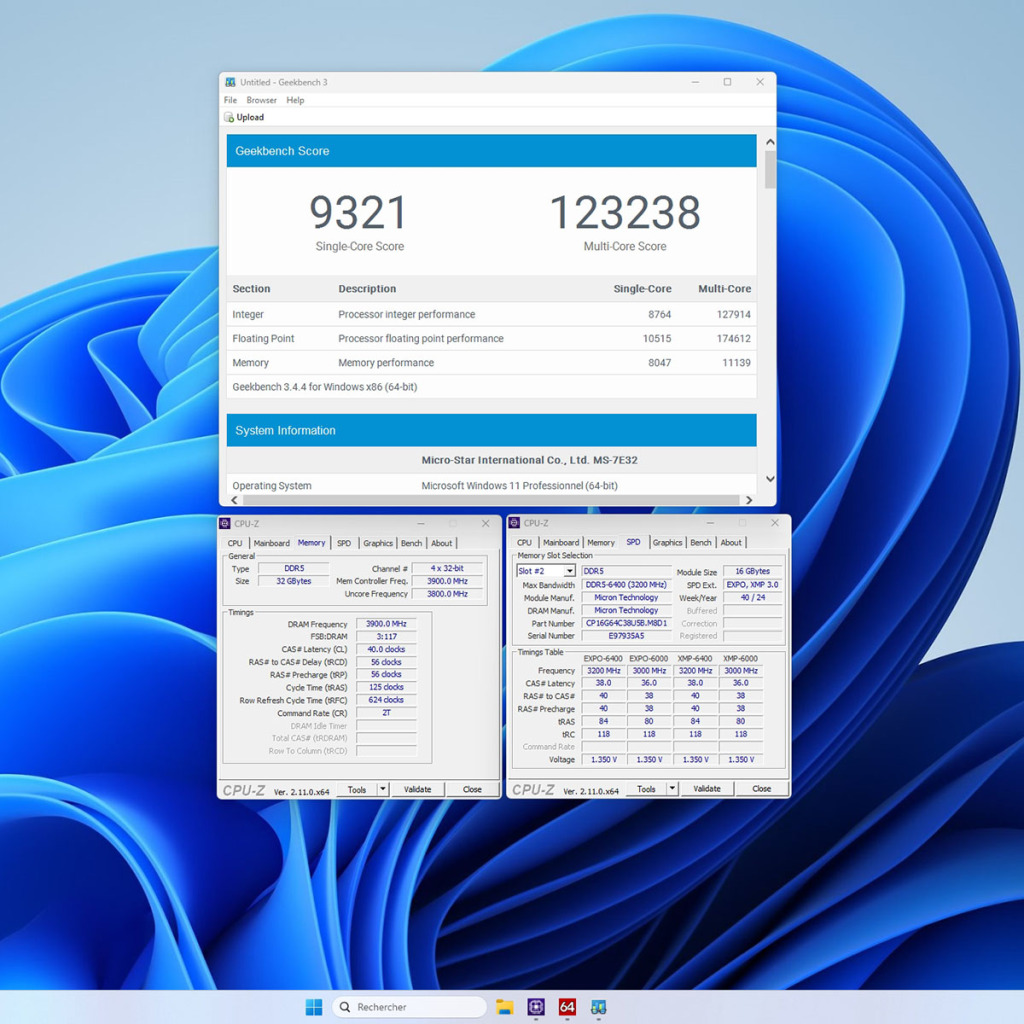
Task: Minimize the Geekbench 3 window
Action: (696, 82)
